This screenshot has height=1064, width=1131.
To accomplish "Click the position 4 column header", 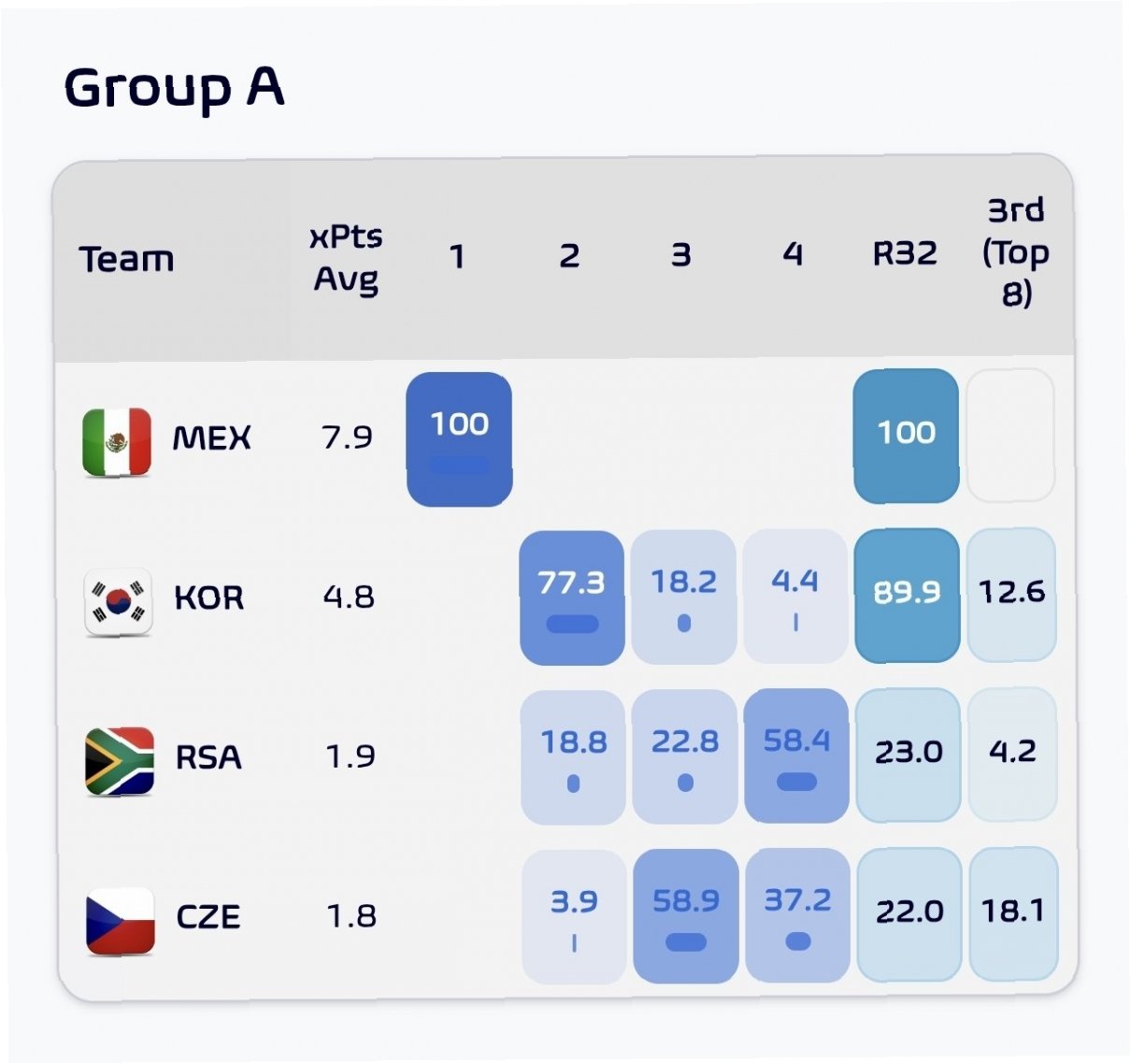I will (x=793, y=253).
